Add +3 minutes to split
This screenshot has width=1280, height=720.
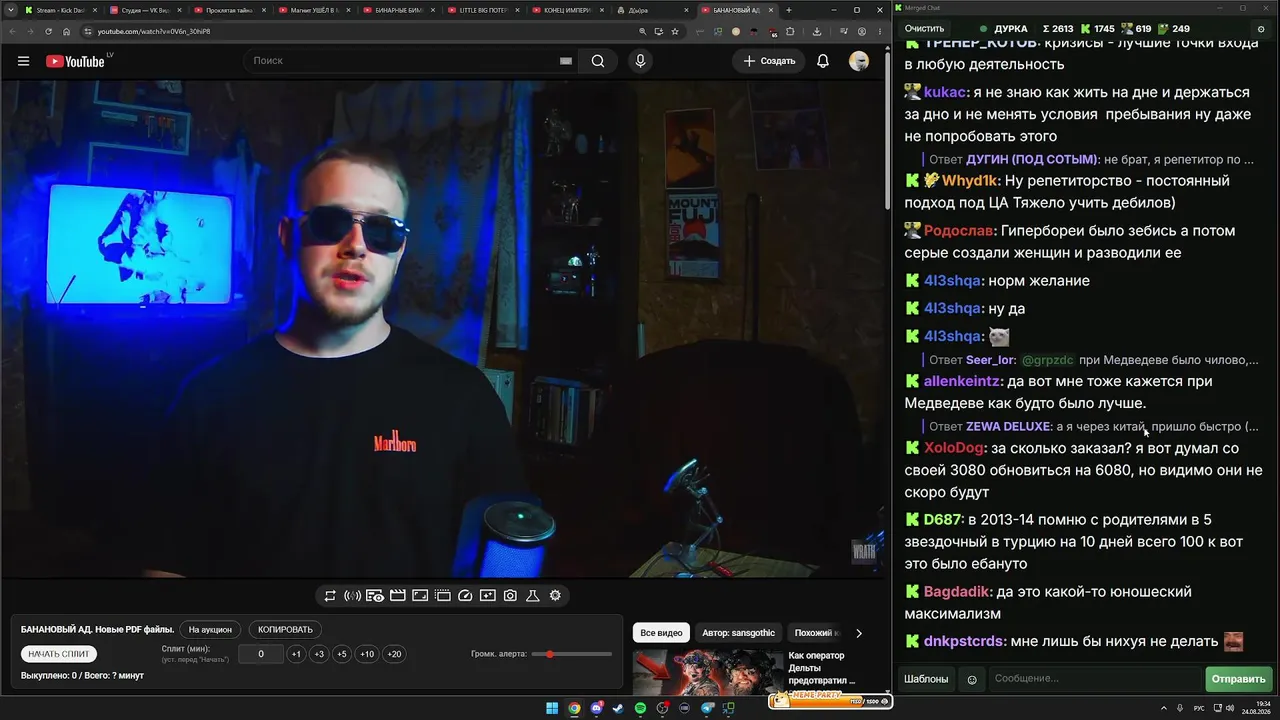pos(319,654)
